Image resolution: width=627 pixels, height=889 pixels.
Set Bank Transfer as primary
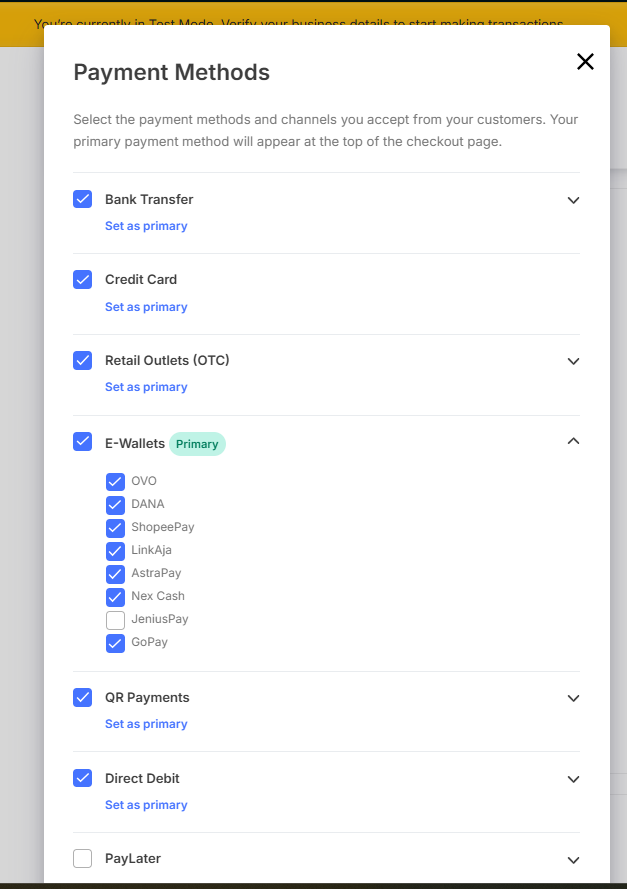(146, 226)
